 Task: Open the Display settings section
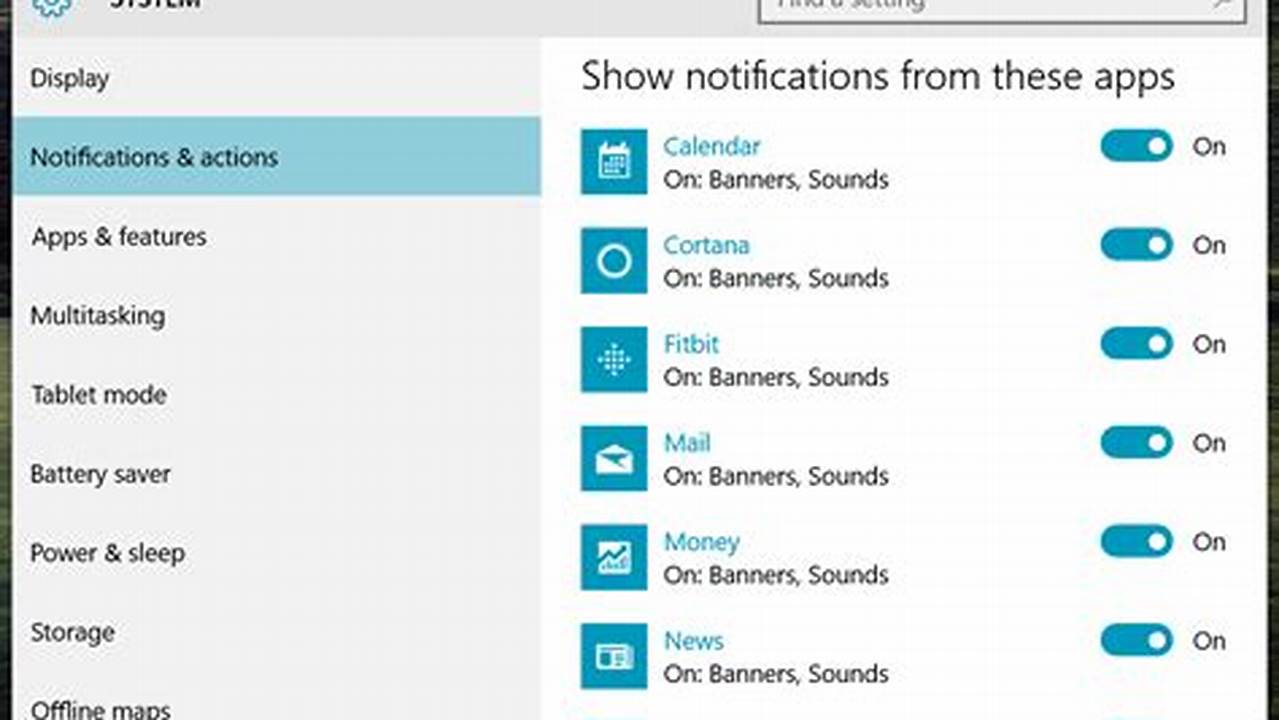tap(277, 78)
